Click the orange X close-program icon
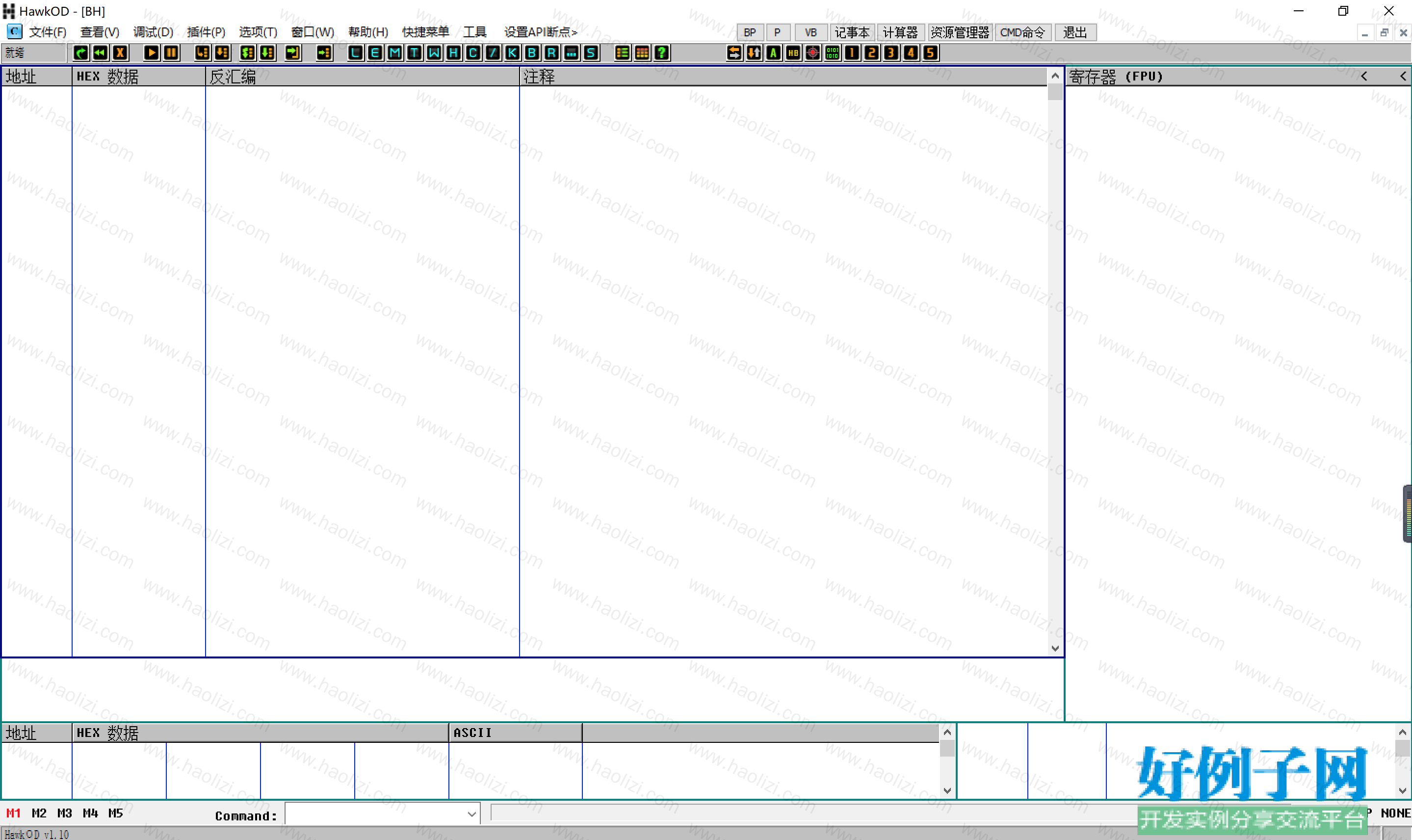This screenshot has width=1412, height=840. (120, 53)
